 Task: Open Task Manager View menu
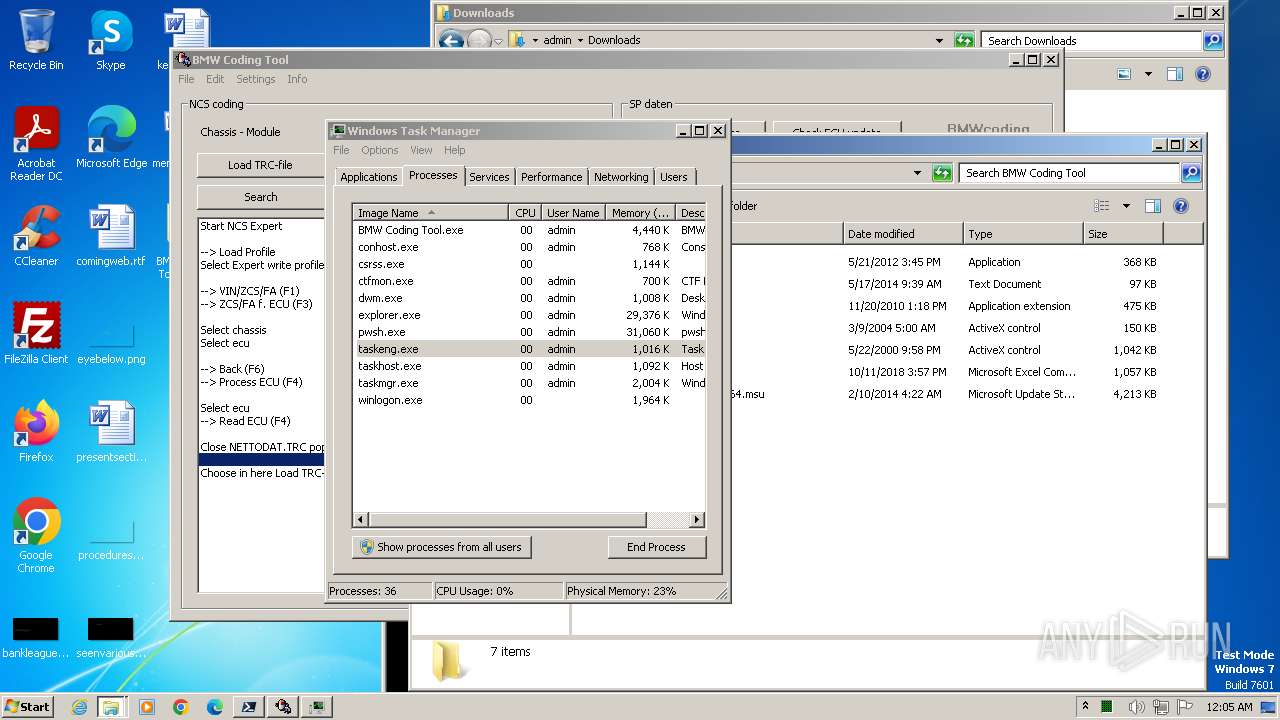point(421,150)
